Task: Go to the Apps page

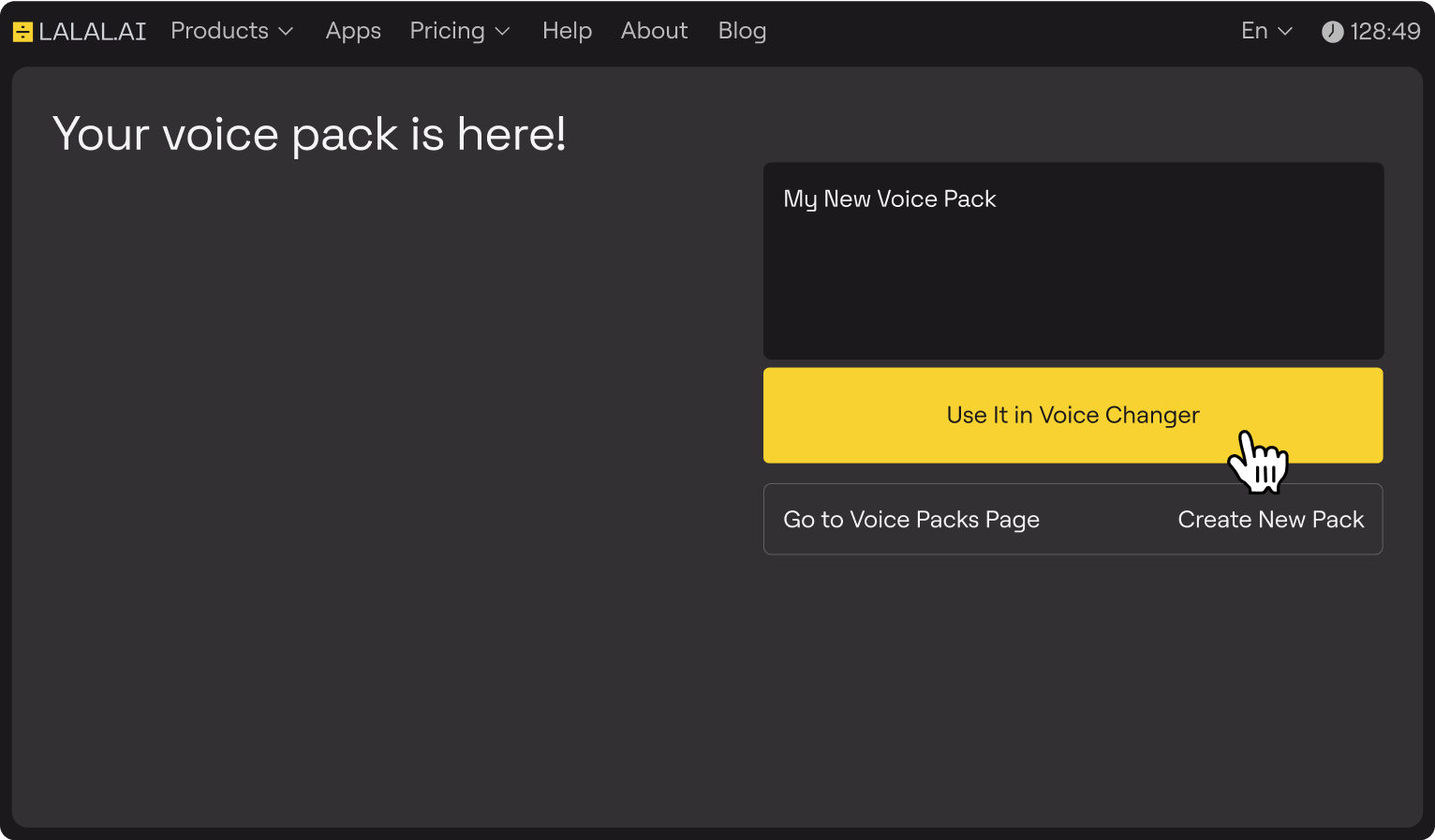Action: [x=353, y=31]
